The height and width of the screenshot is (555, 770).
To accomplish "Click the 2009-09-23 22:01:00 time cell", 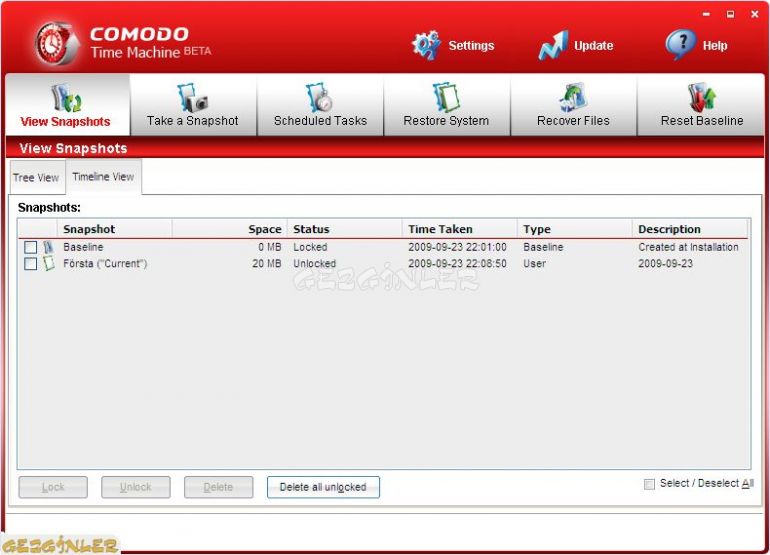I will [457, 247].
